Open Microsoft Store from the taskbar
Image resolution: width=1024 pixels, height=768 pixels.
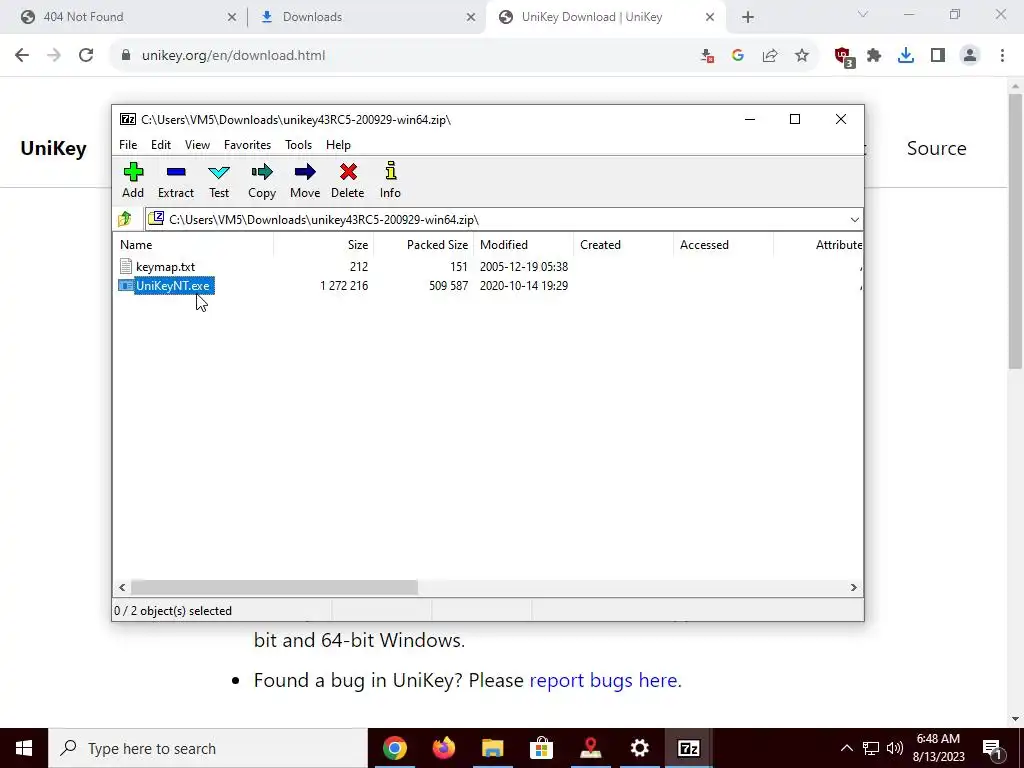[541, 748]
